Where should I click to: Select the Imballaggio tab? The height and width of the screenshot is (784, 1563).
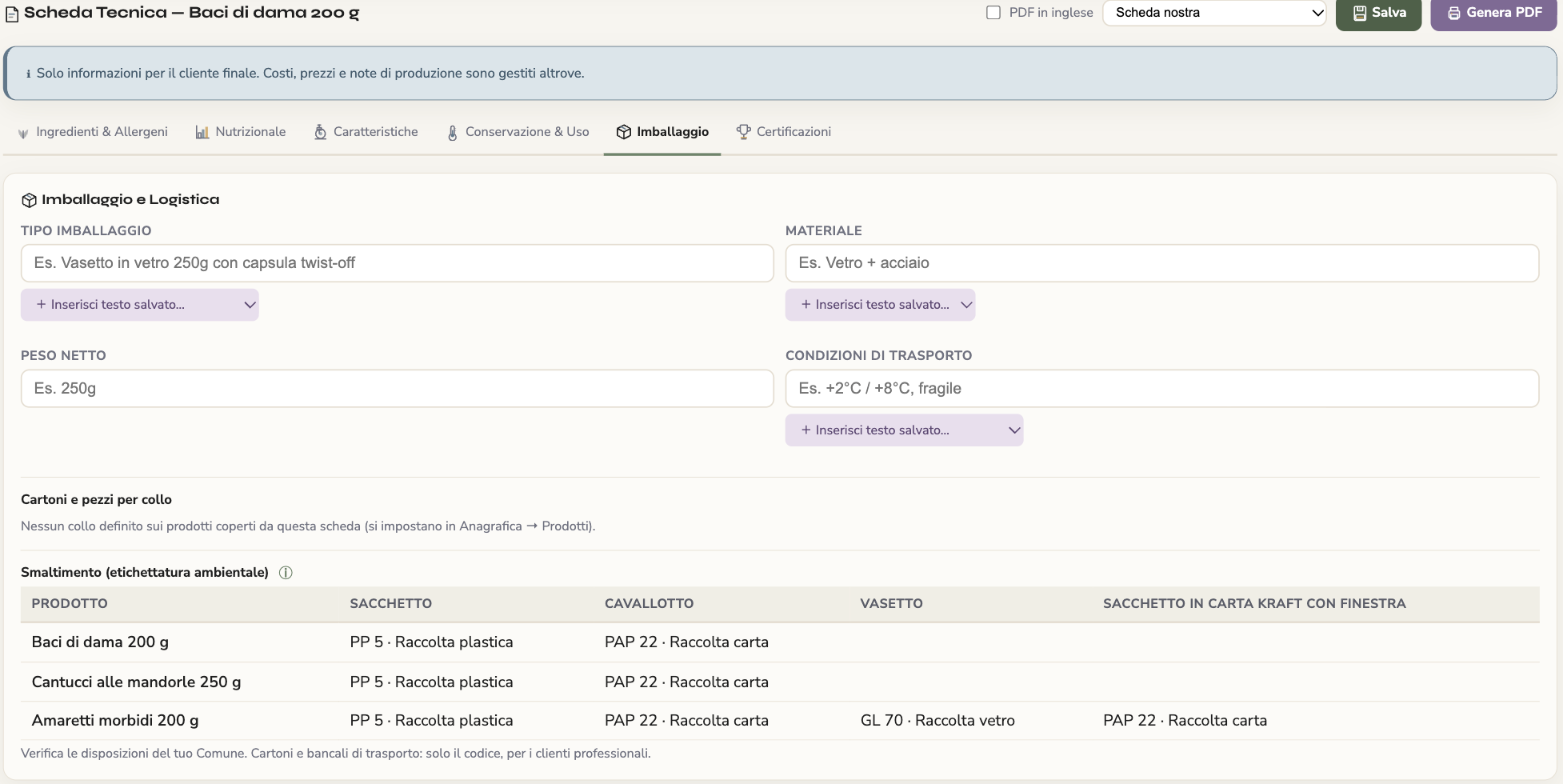point(662,132)
